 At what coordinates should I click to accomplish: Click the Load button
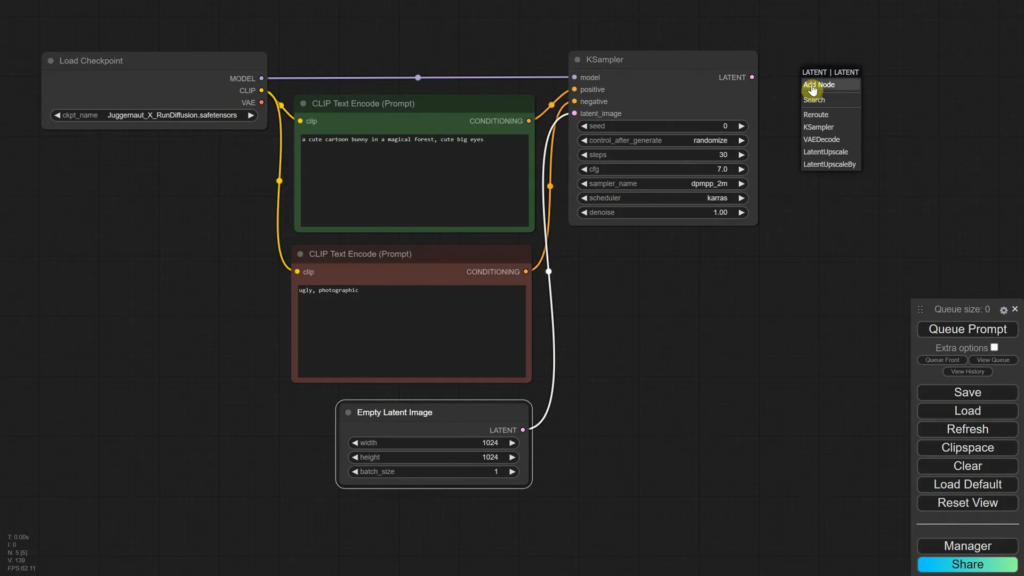click(x=967, y=411)
